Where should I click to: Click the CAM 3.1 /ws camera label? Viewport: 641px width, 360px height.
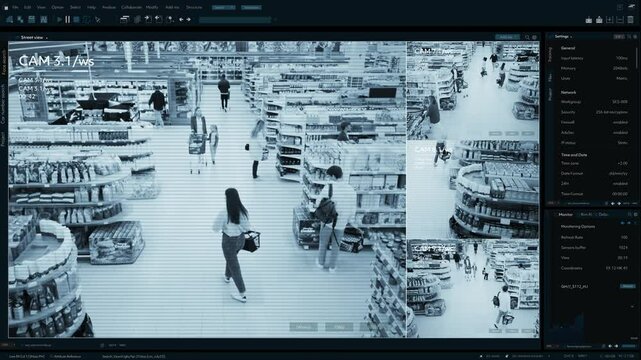click(56, 61)
